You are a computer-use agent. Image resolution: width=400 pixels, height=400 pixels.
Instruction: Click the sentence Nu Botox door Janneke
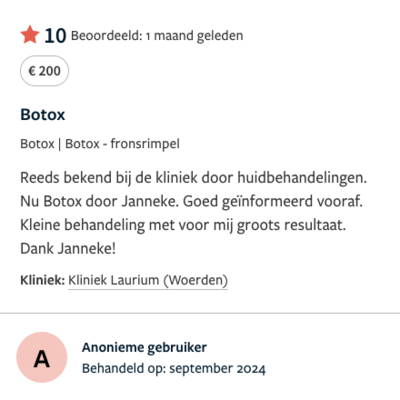[100, 201]
